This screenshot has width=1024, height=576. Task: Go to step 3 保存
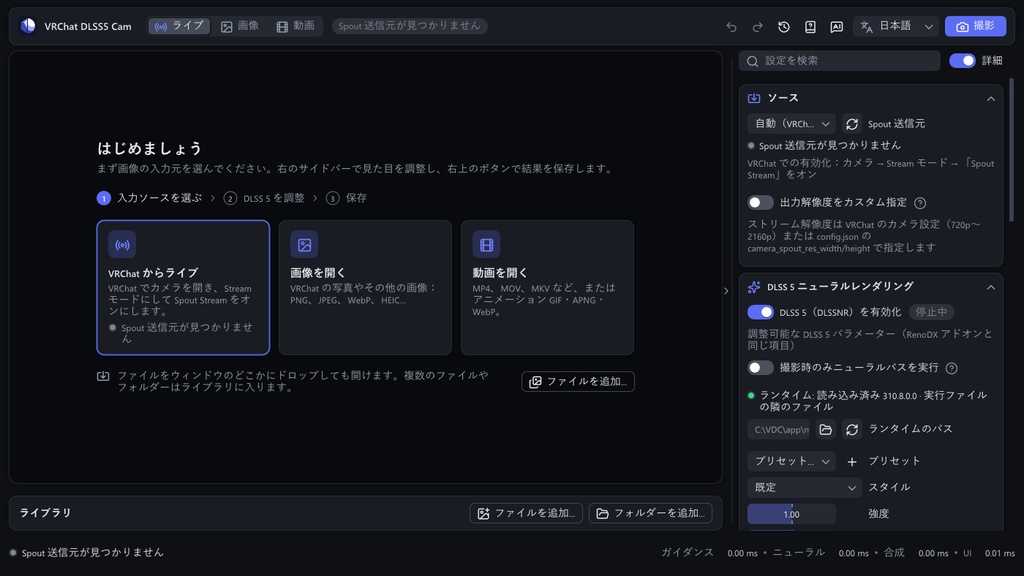(346, 198)
